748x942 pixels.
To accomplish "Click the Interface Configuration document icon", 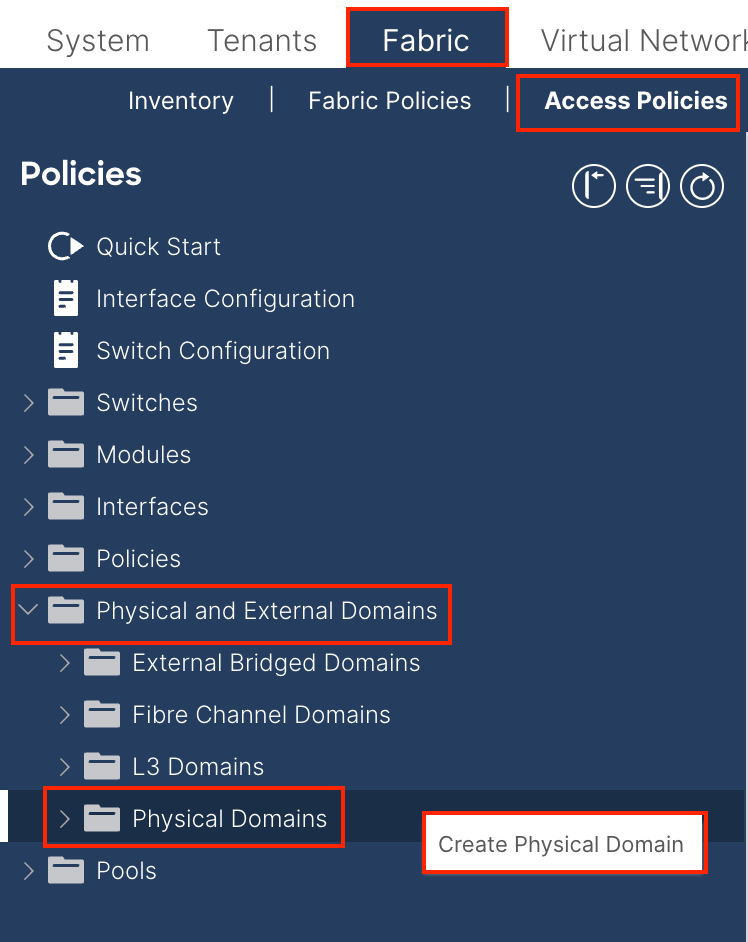I will tap(66, 299).
